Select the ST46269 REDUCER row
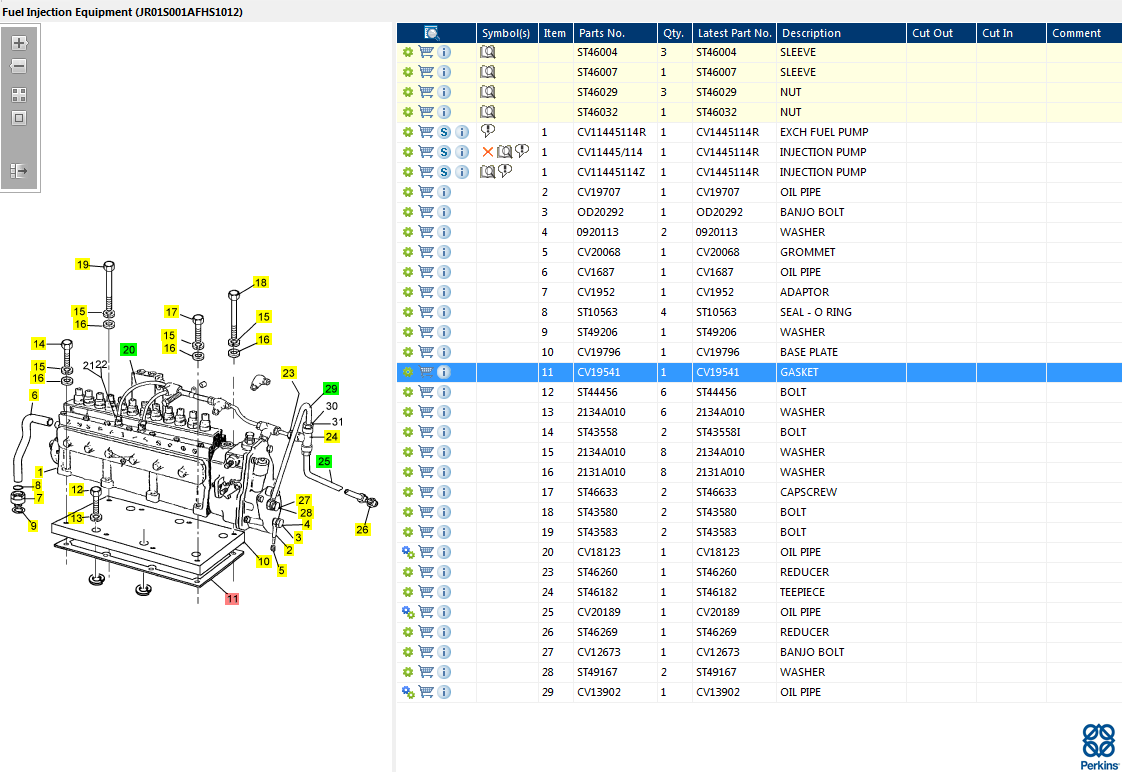The height and width of the screenshot is (772, 1122). pos(759,632)
